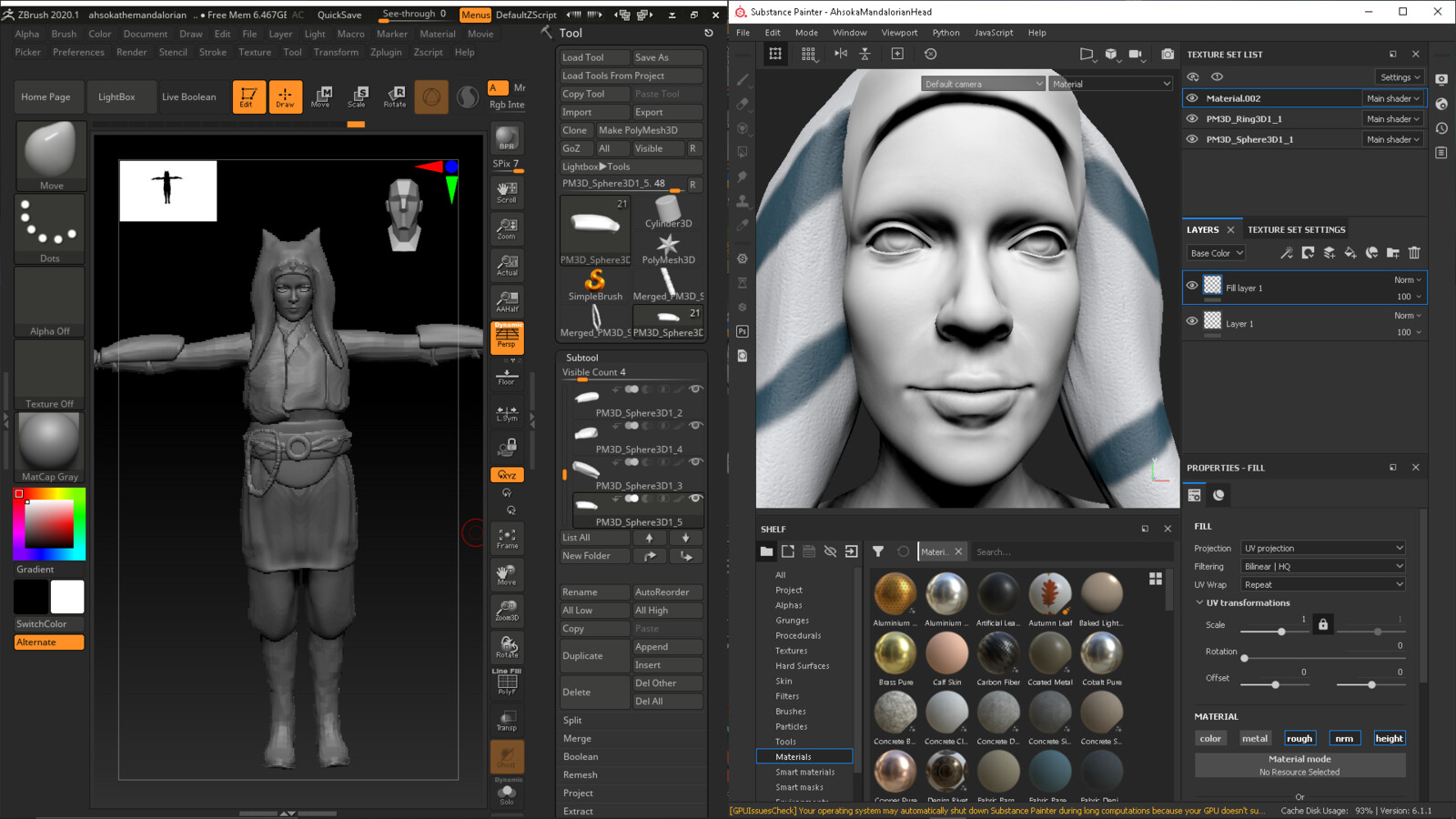Toggle visibility of PM3D_Sphere3D1_2 subtool
1456x819 pixels.
[696, 389]
